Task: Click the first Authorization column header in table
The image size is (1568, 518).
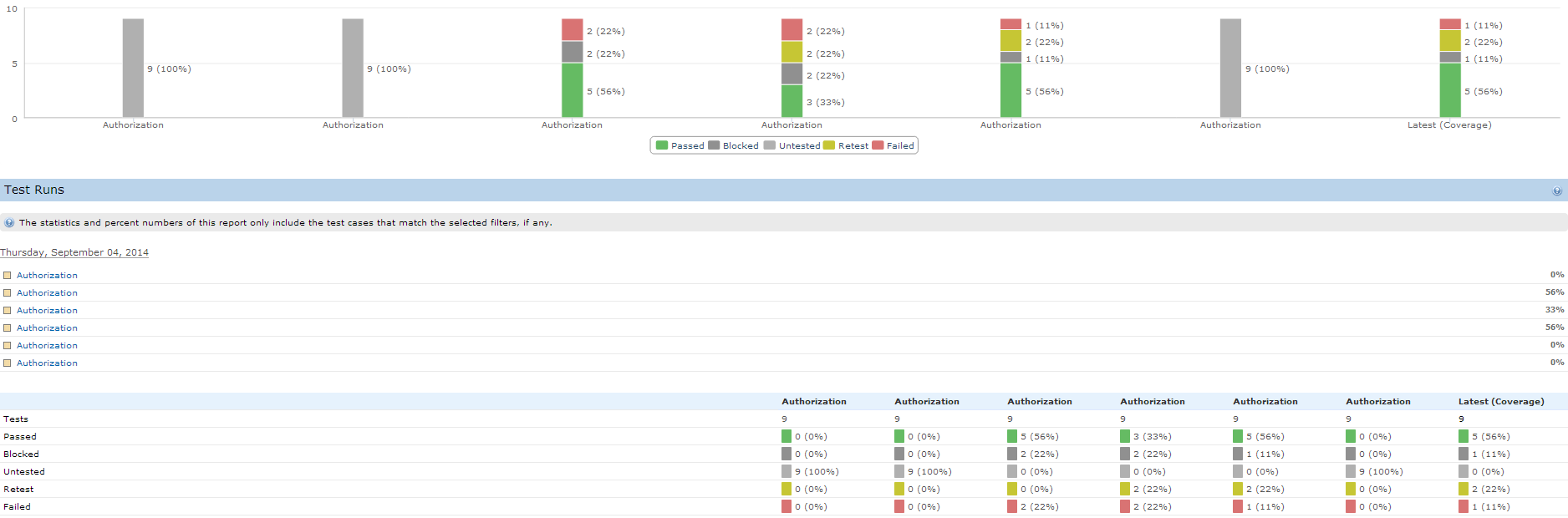Action: pos(814,402)
